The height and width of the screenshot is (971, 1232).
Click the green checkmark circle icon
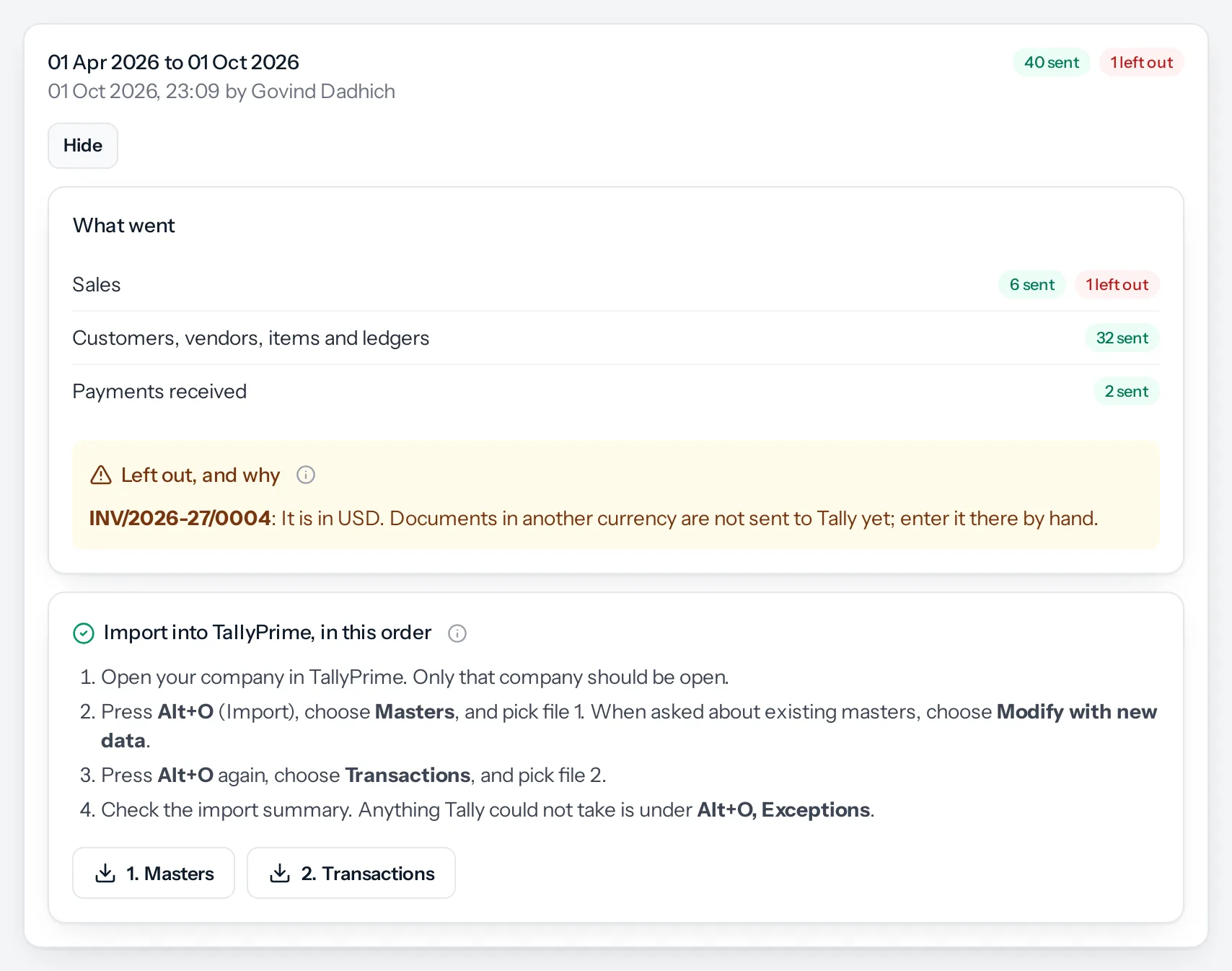(x=84, y=633)
